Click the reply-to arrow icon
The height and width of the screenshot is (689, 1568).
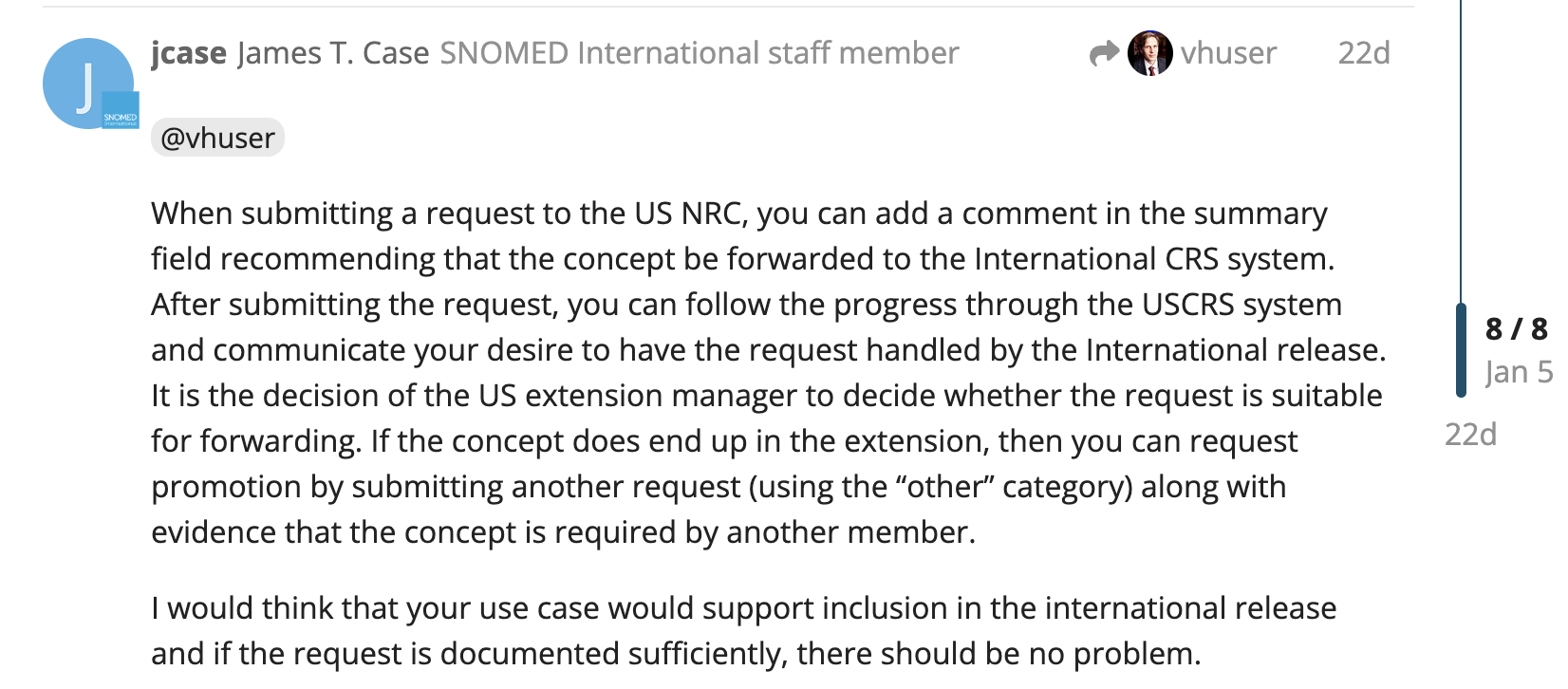click(x=1104, y=54)
